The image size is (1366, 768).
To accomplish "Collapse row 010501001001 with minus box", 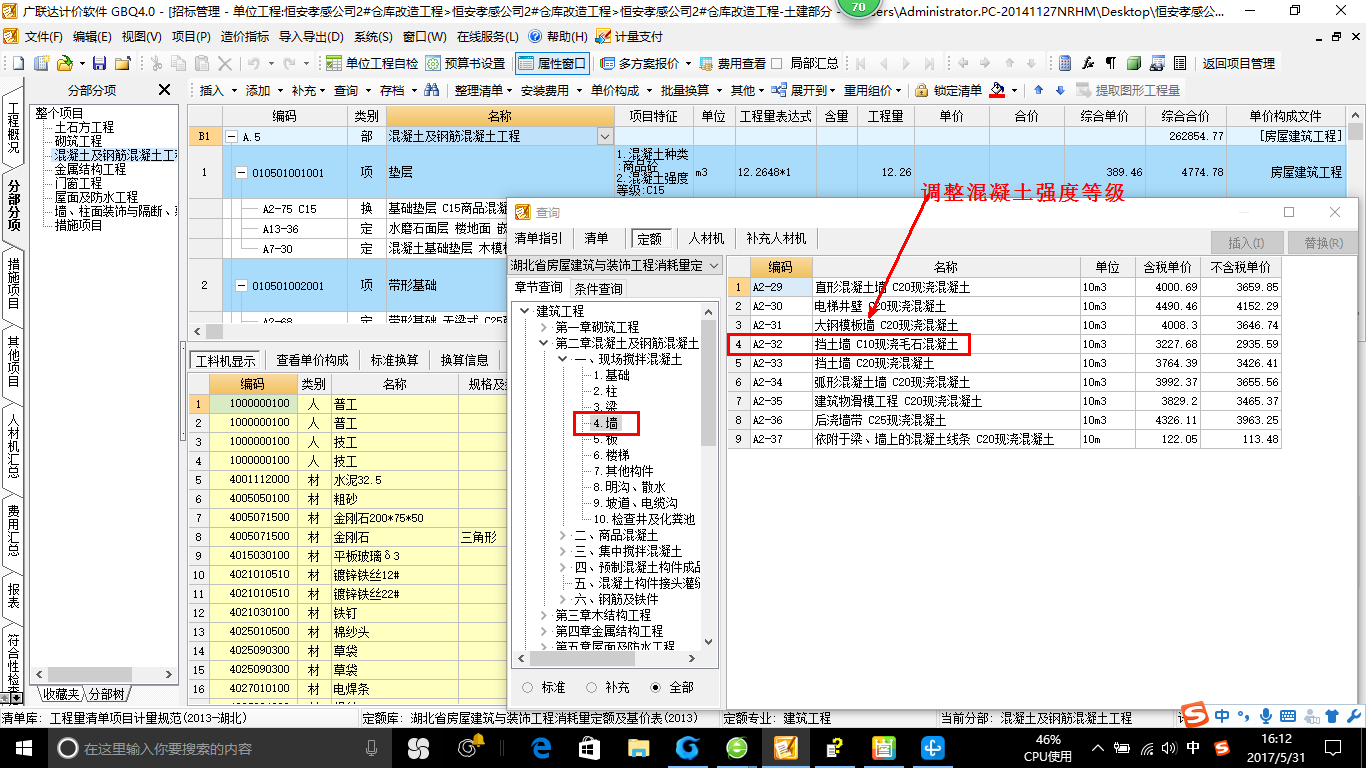I will tap(240, 173).
